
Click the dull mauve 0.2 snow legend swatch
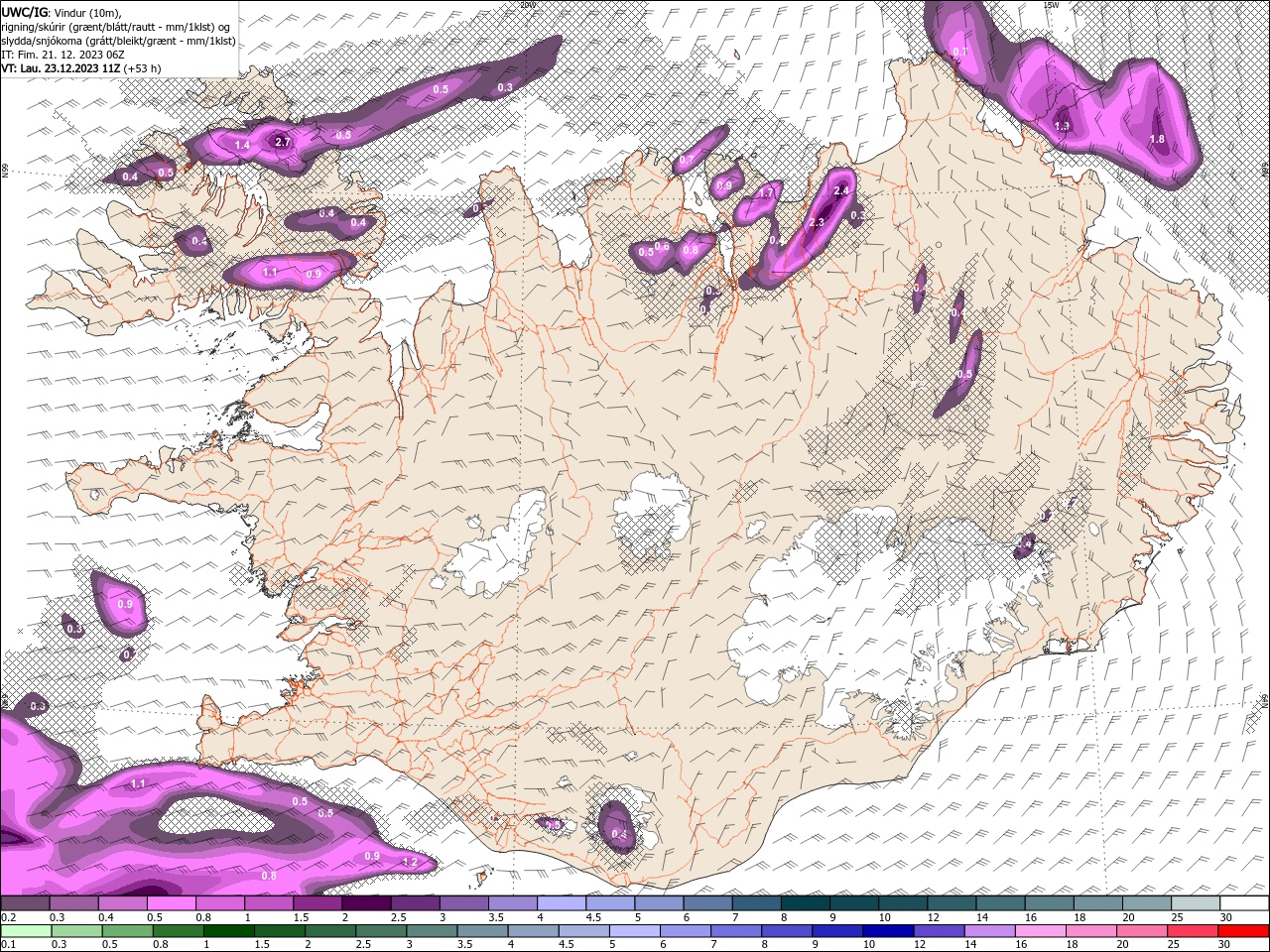point(25,903)
